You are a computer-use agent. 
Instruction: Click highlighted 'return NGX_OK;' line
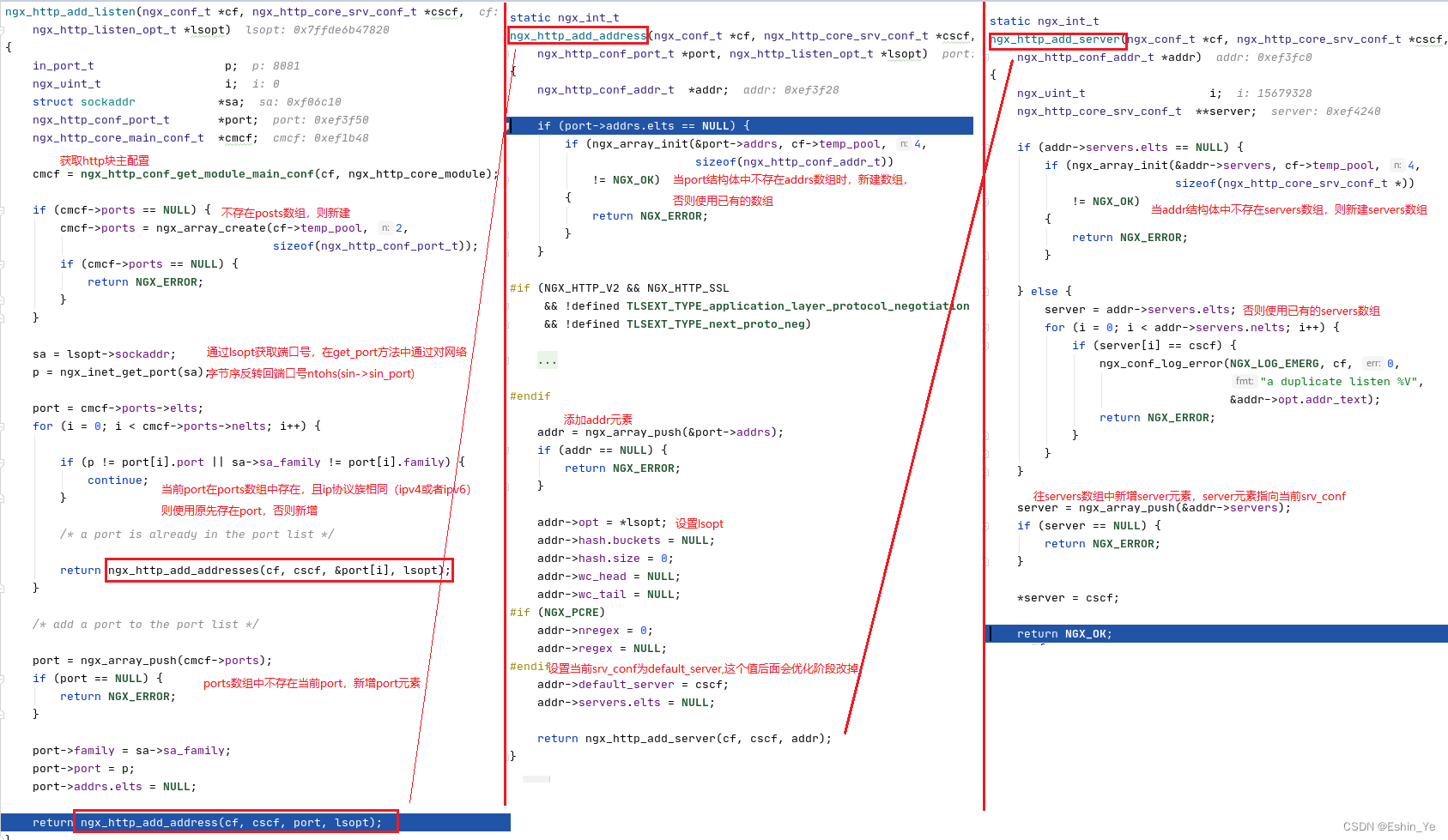[1217, 634]
